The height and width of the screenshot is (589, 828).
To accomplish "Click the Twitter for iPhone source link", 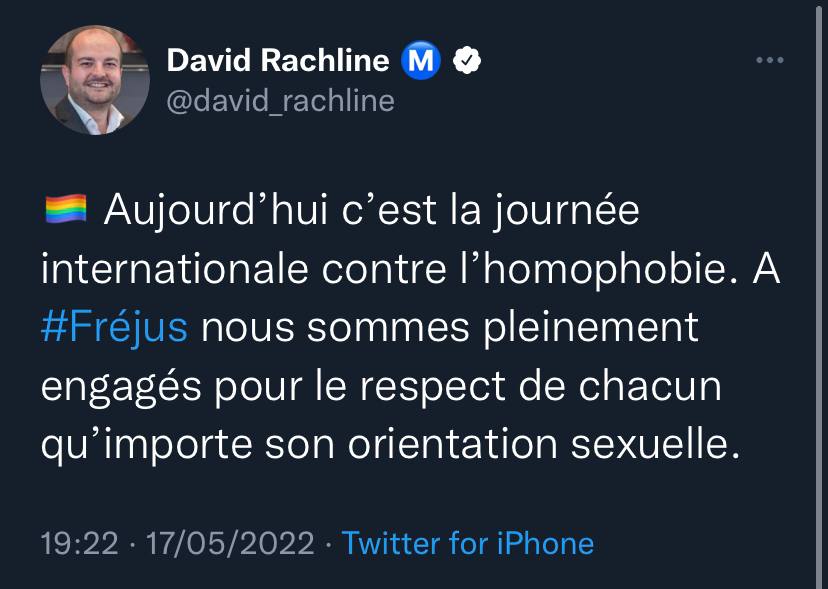I will (467, 543).
